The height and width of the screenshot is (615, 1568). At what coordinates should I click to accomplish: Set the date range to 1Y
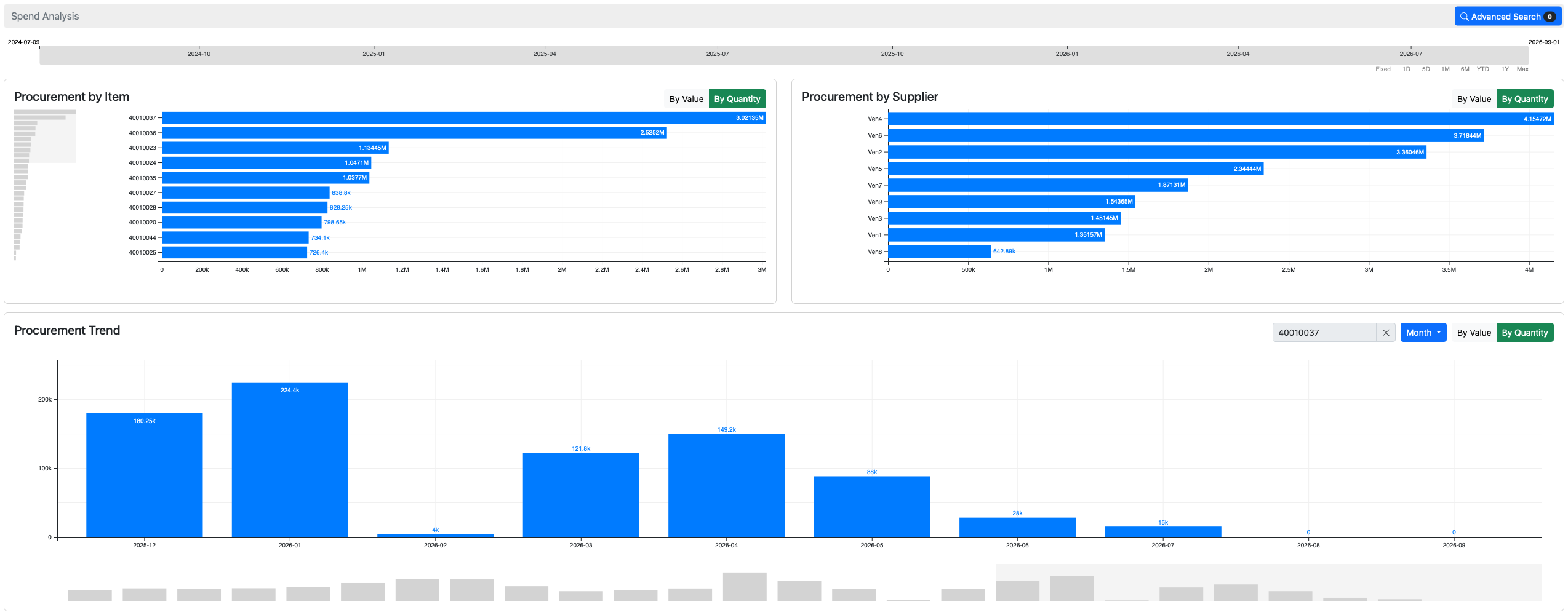[1505, 69]
